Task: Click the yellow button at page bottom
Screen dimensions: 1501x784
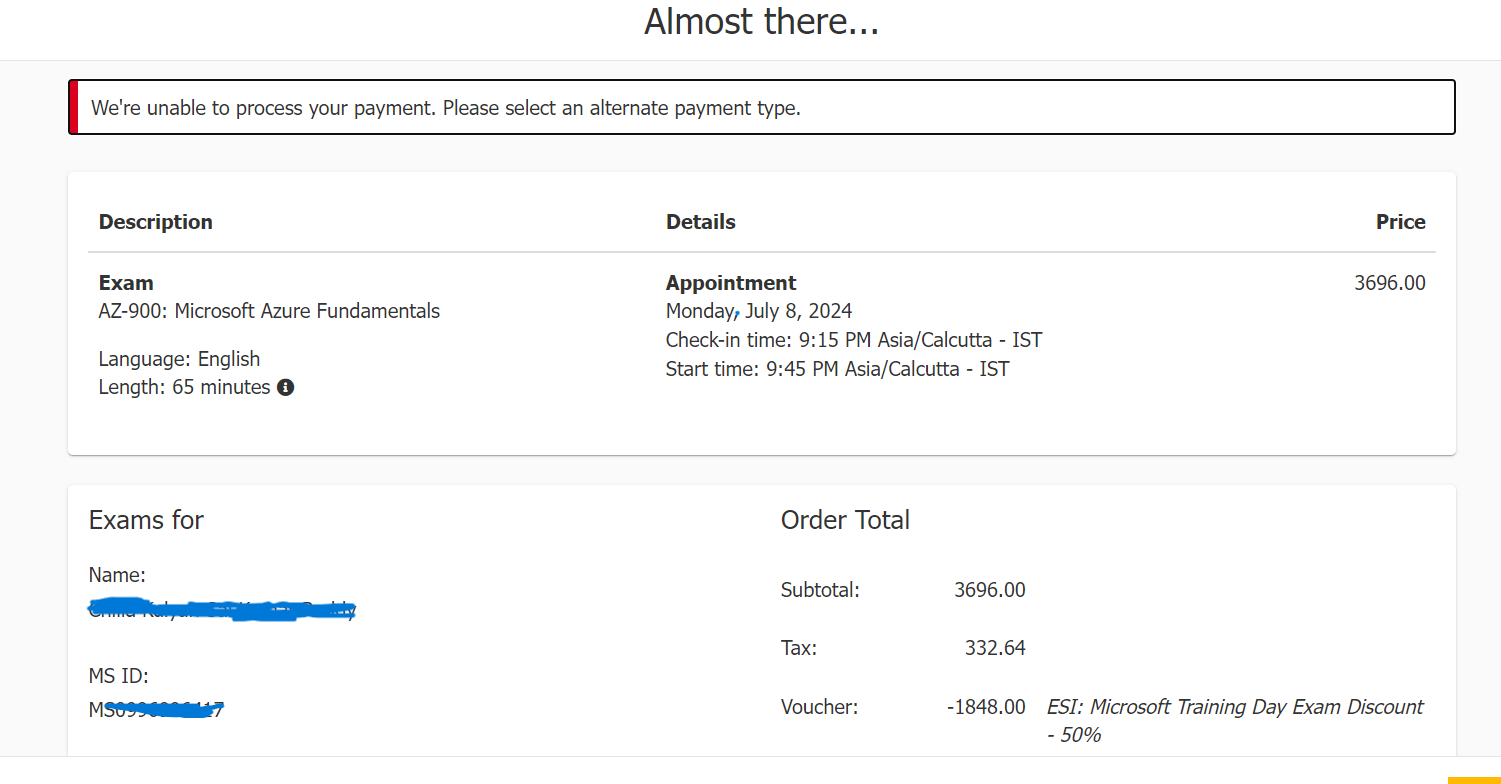Action: point(1474,780)
